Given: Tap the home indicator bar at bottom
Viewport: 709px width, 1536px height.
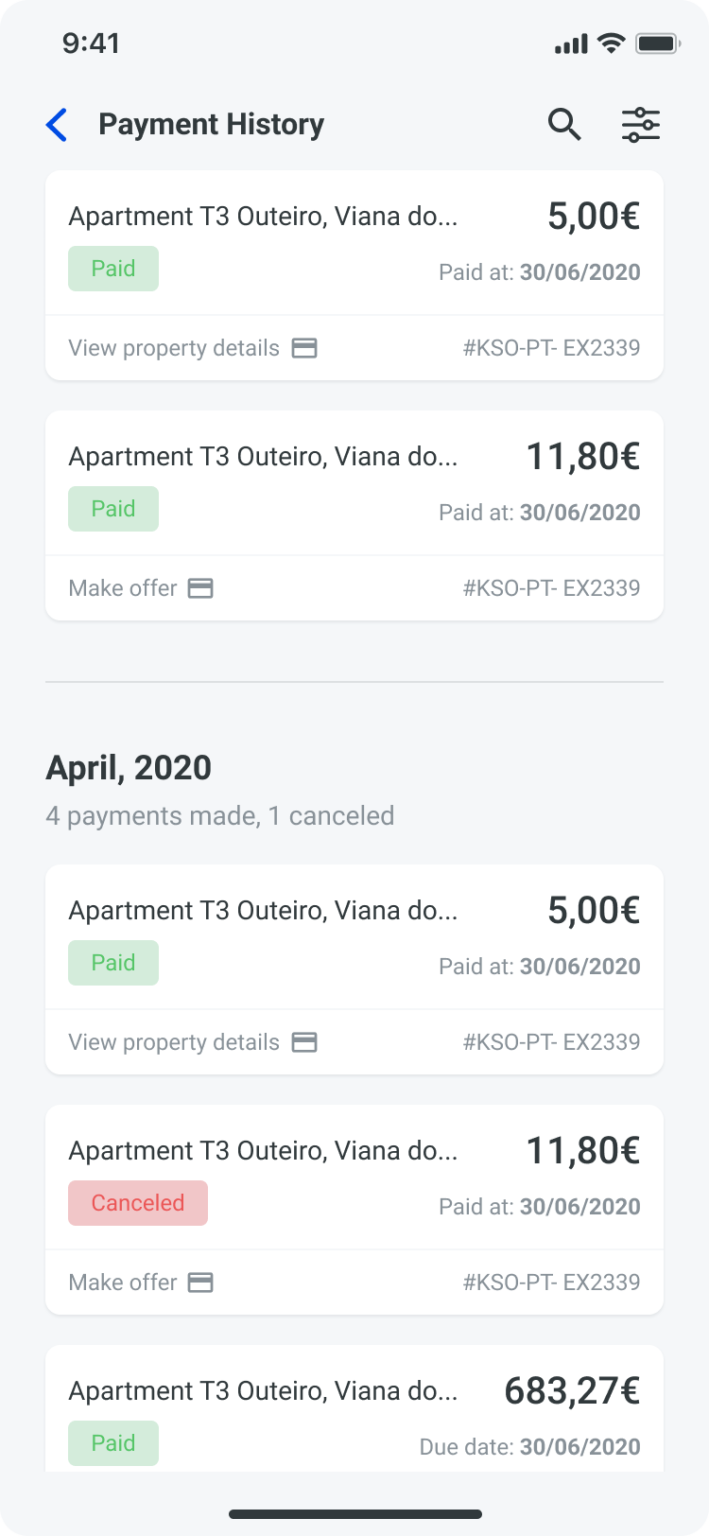Looking at the screenshot, I should coord(355,1514).
